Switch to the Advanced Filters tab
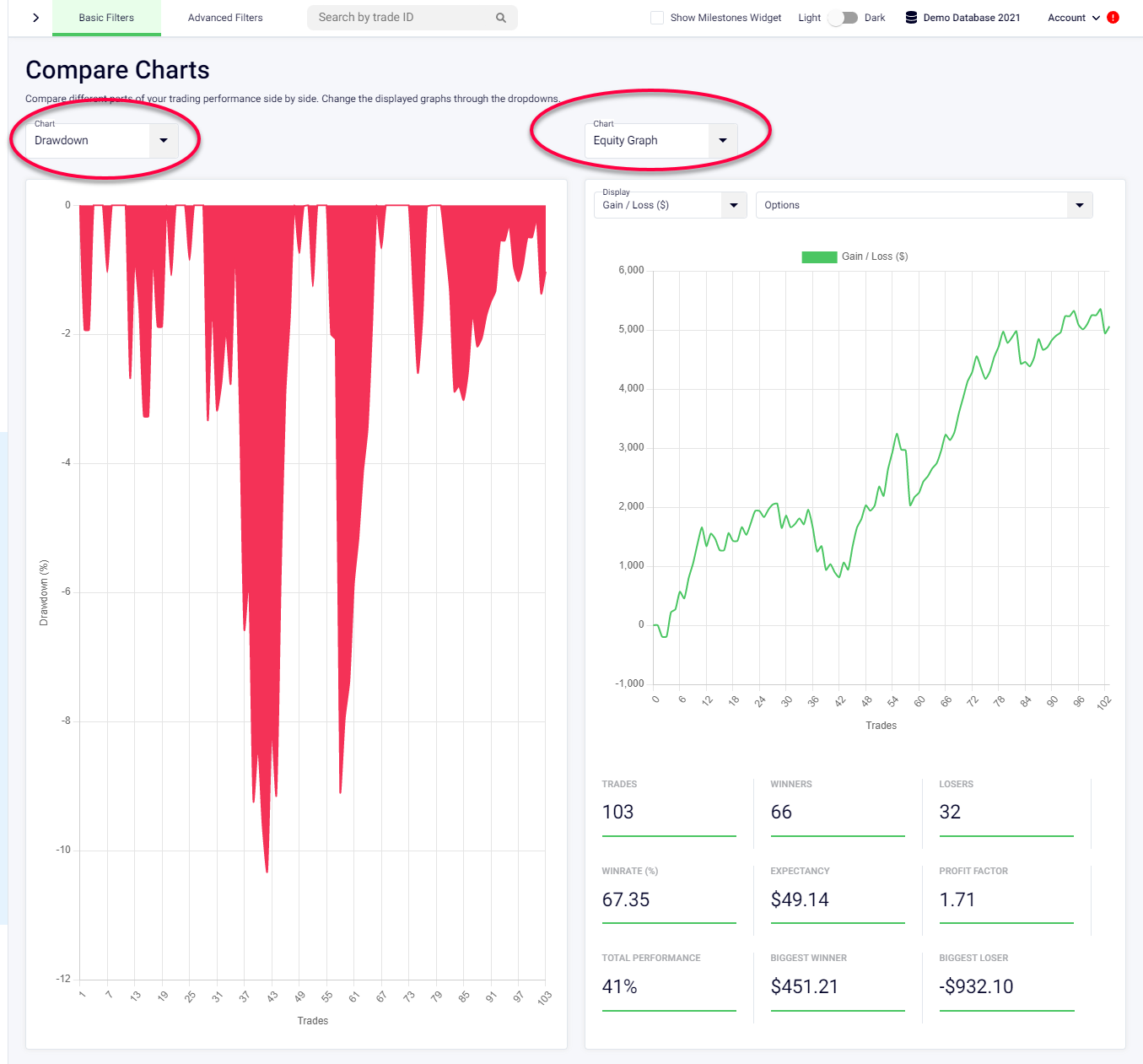The height and width of the screenshot is (1064, 1143). point(224,17)
